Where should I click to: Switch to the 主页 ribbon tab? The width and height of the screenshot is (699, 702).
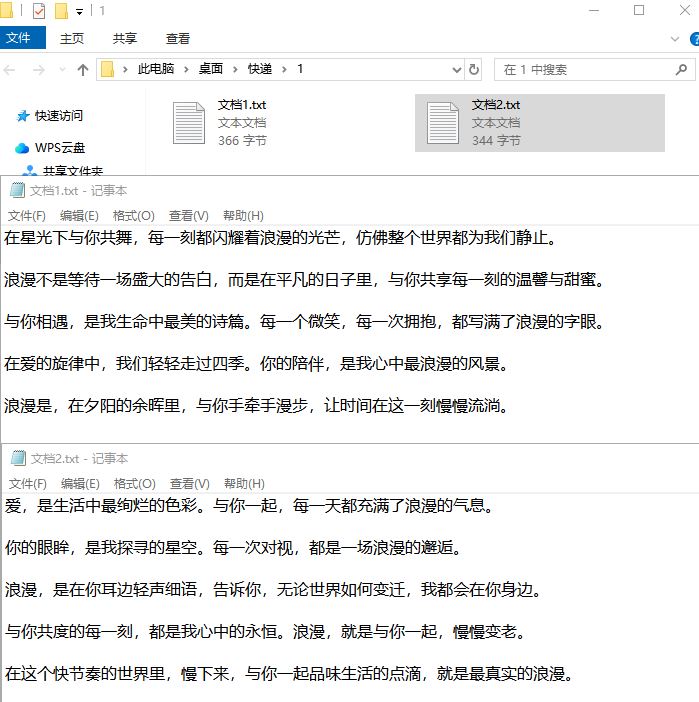[x=72, y=39]
